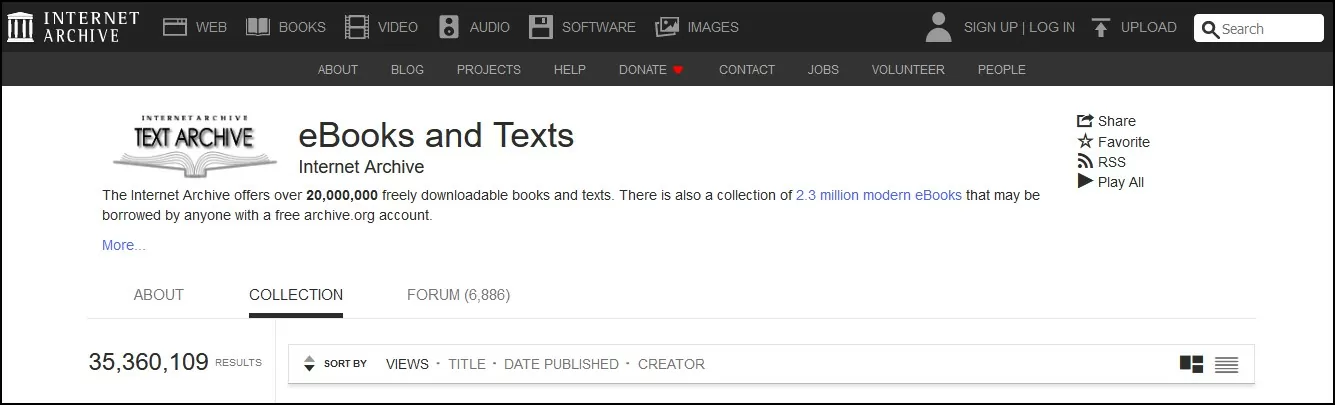Viewport: 1335px width, 405px height.
Task: Open the Web section icon
Action: pyautogui.click(x=175, y=27)
